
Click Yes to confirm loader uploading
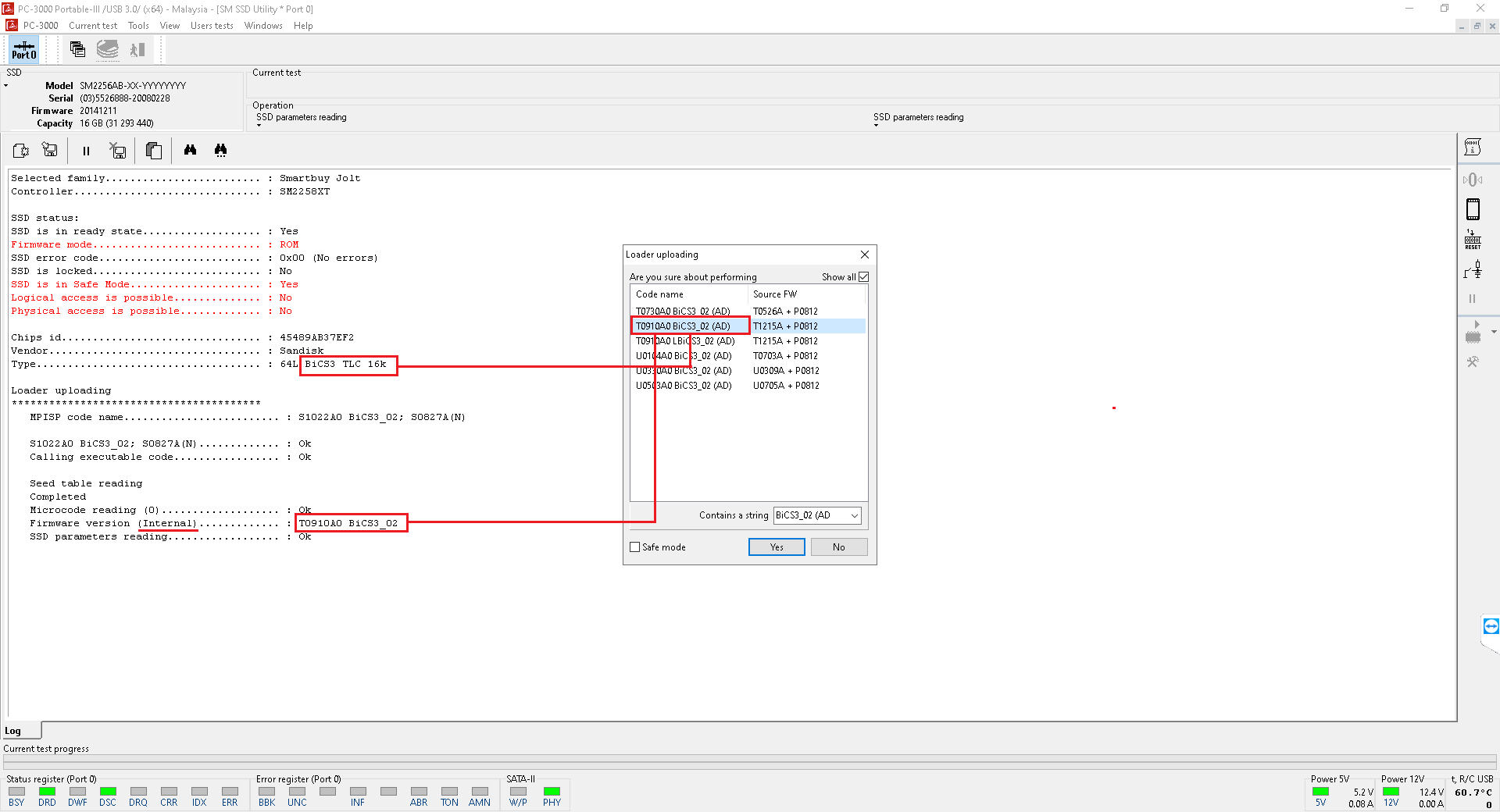(776, 547)
